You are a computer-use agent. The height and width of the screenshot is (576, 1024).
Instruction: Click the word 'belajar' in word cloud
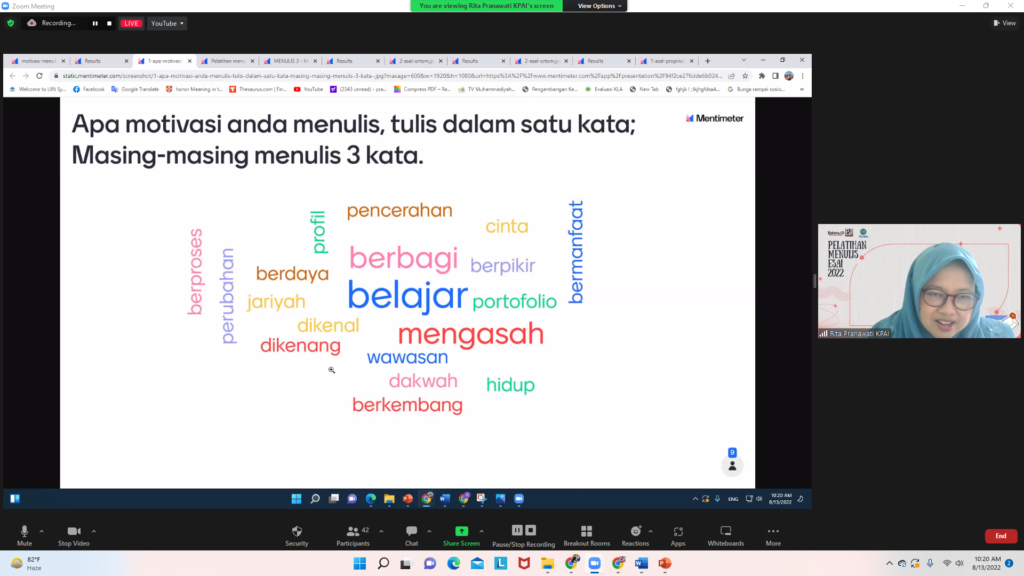408,295
